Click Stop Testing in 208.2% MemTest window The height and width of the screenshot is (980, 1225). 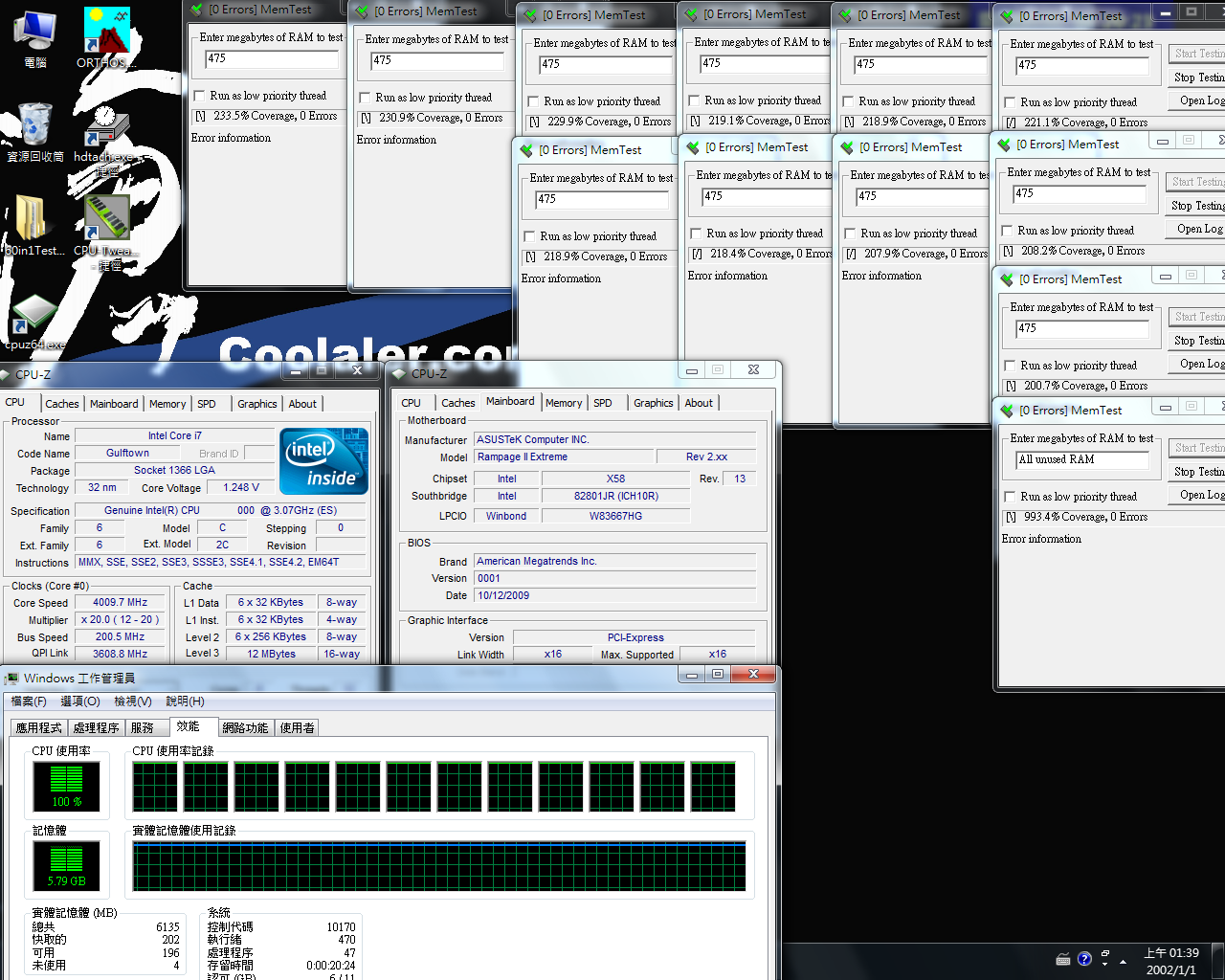pyautogui.click(x=1196, y=206)
